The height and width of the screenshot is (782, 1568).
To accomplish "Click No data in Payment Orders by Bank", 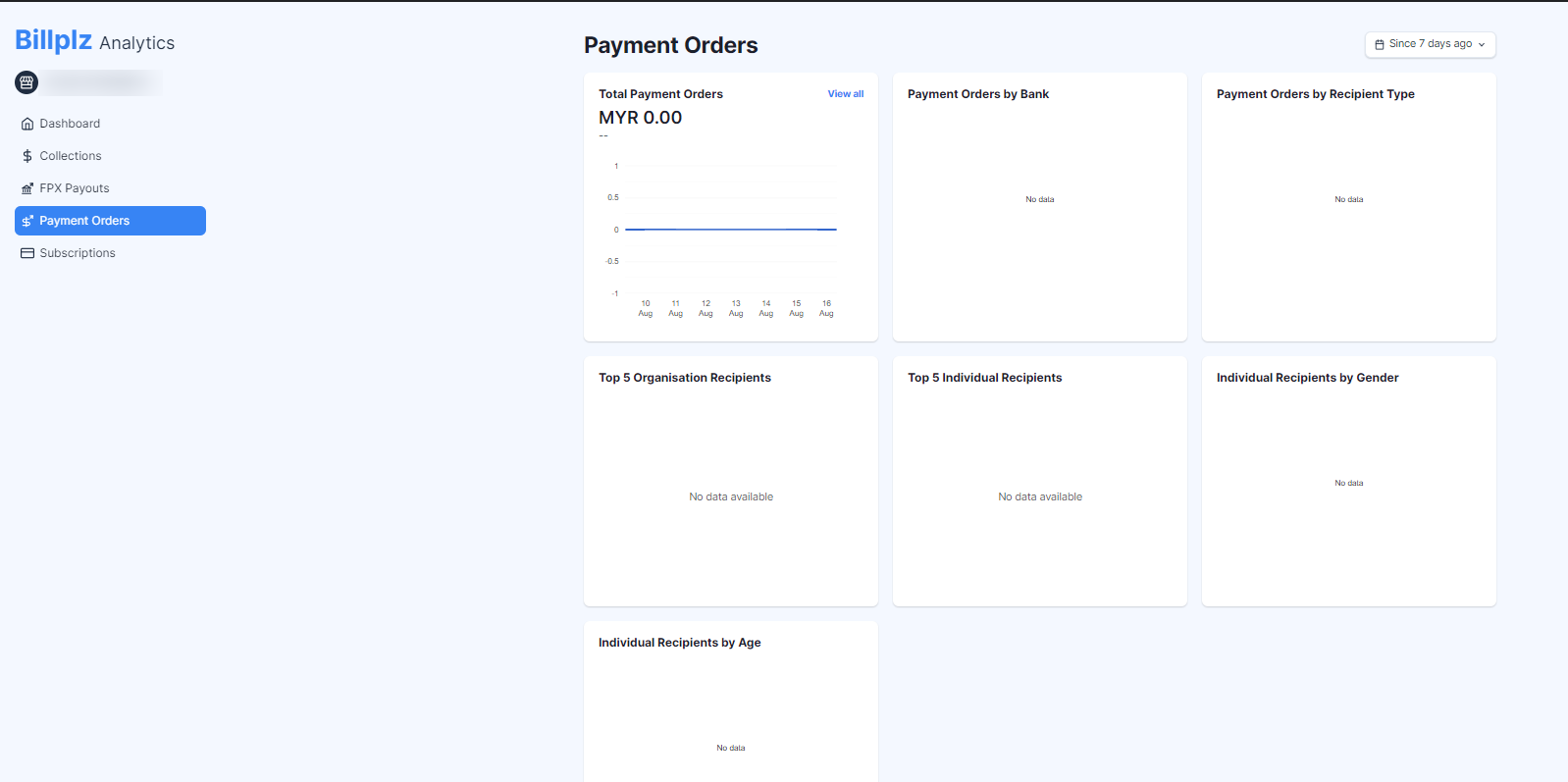I will (1040, 199).
